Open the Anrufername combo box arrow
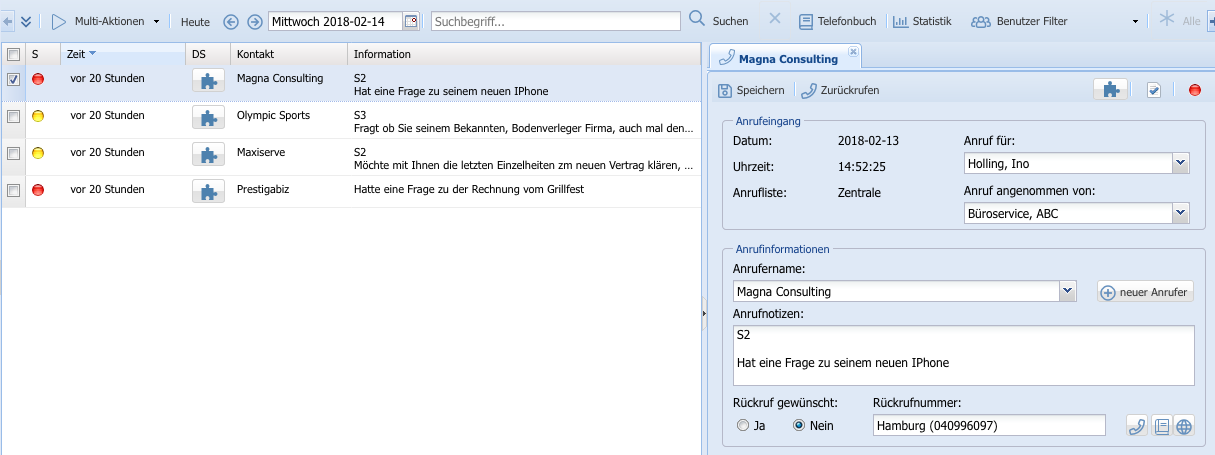1215x455 pixels. 1068,291
